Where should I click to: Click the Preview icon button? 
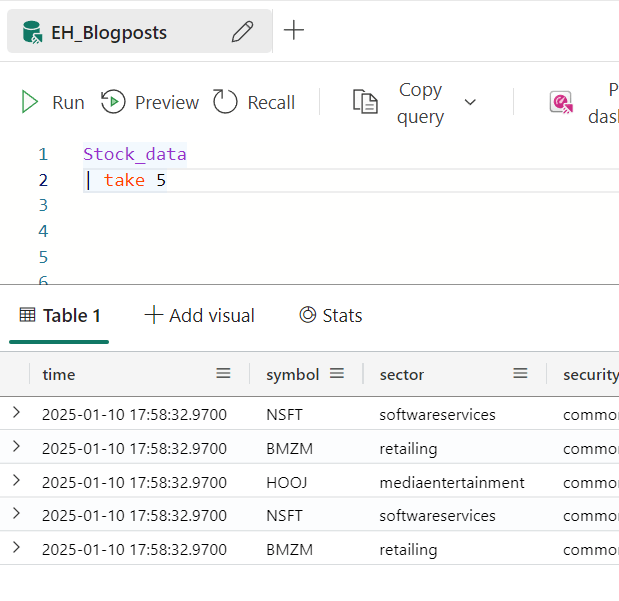coord(113,102)
